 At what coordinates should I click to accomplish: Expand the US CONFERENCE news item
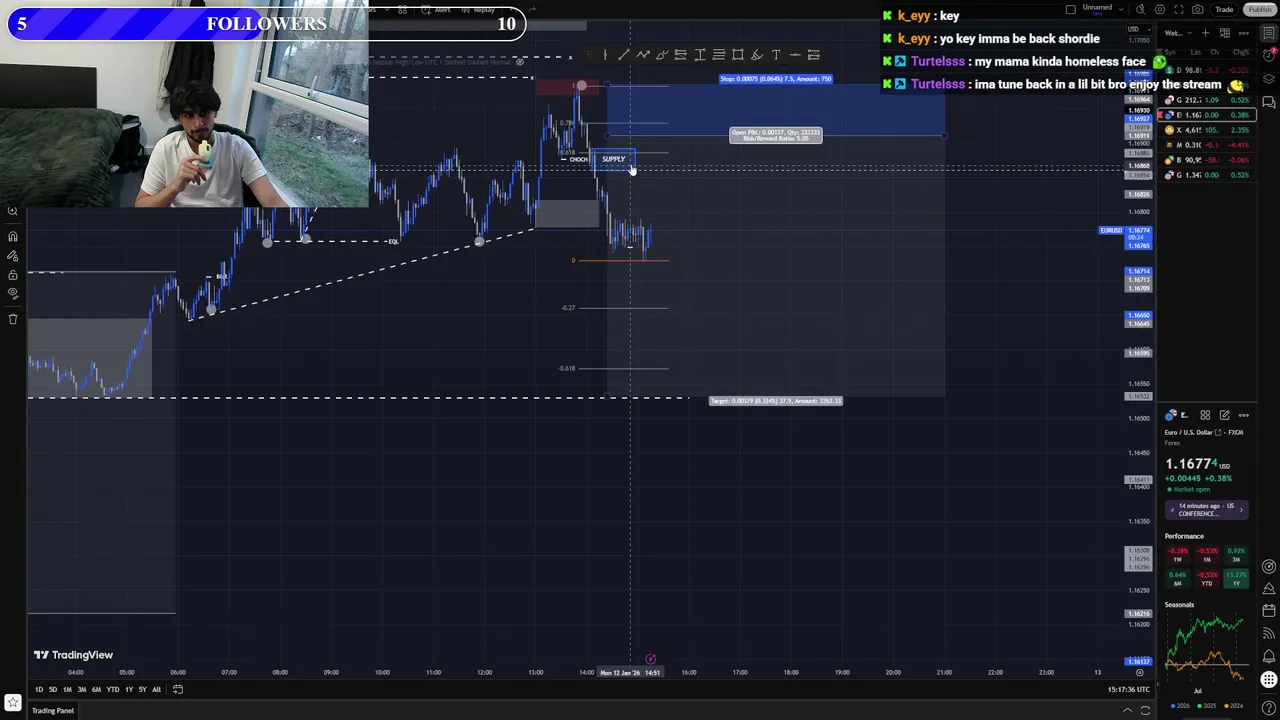pos(1207,509)
